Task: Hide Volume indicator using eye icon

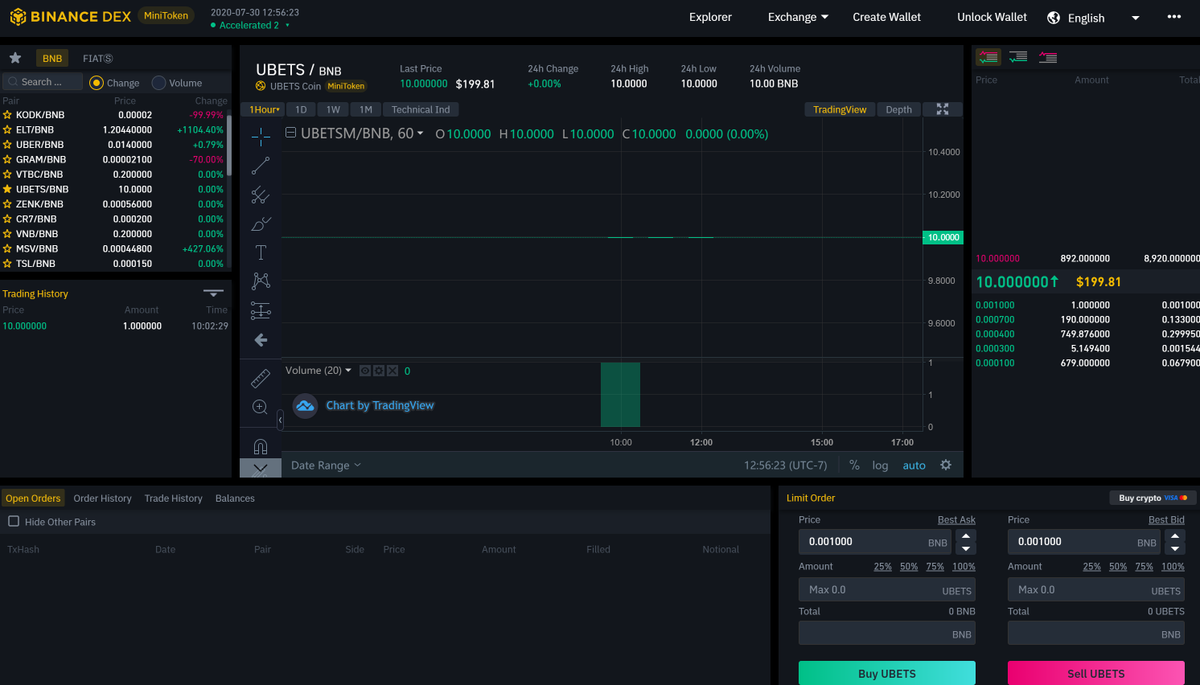Action: 365,371
